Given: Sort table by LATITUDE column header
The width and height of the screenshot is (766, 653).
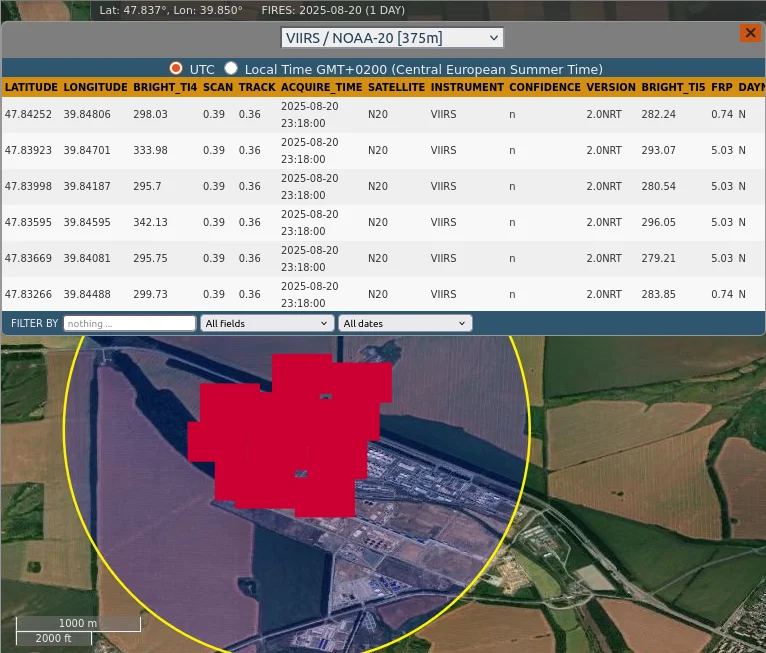Looking at the screenshot, I should [x=31, y=87].
